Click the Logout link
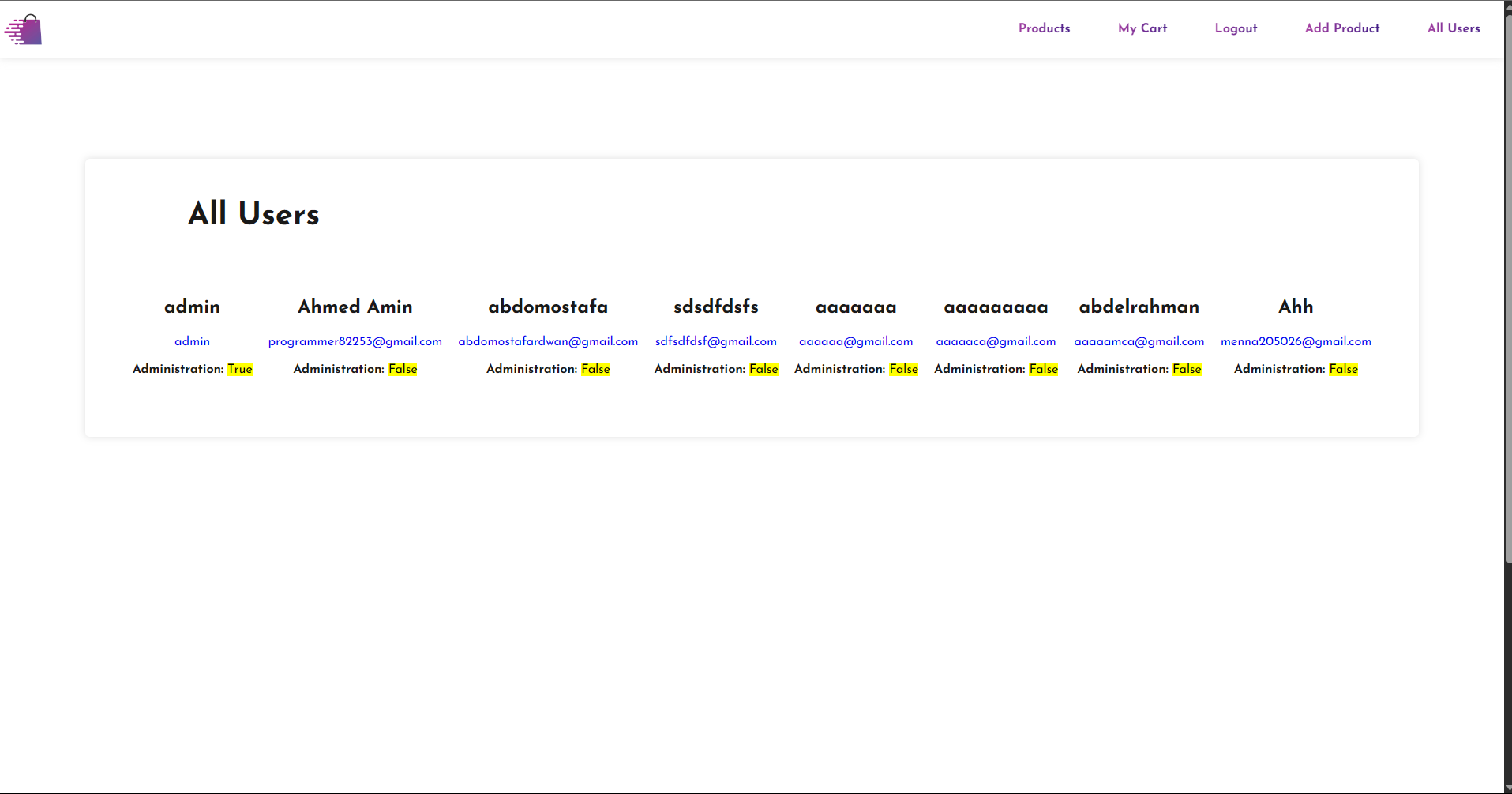This screenshot has width=1512, height=794. 1236,28
